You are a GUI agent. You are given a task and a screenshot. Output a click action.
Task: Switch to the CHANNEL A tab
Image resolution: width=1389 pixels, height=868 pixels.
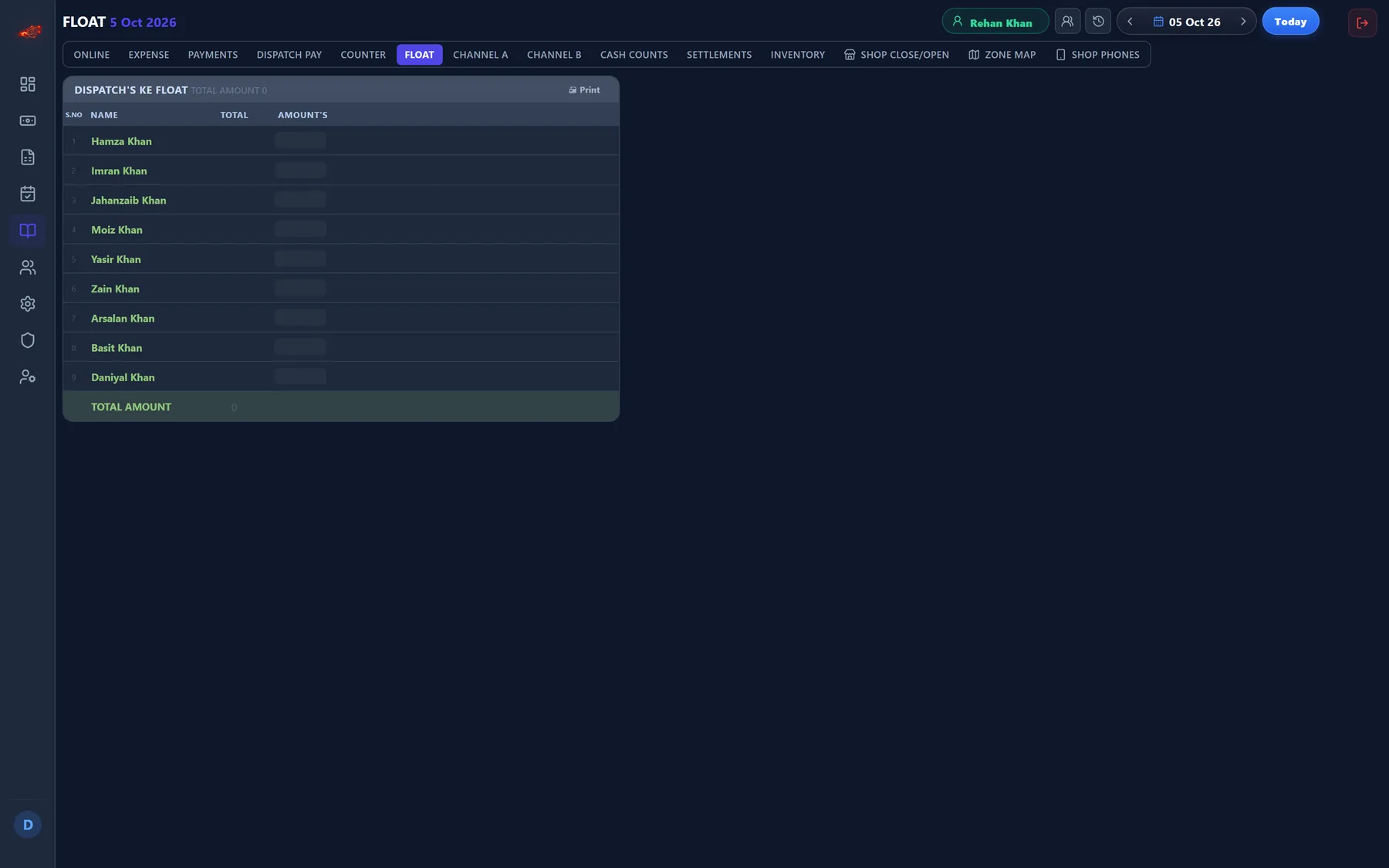point(481,55)
